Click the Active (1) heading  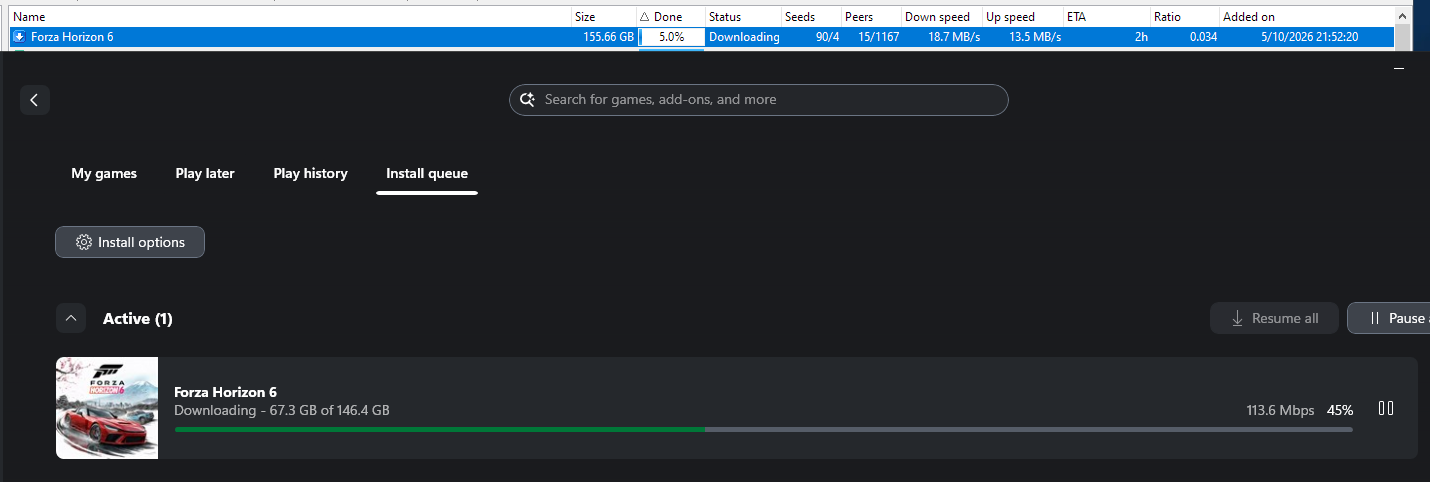138,319
